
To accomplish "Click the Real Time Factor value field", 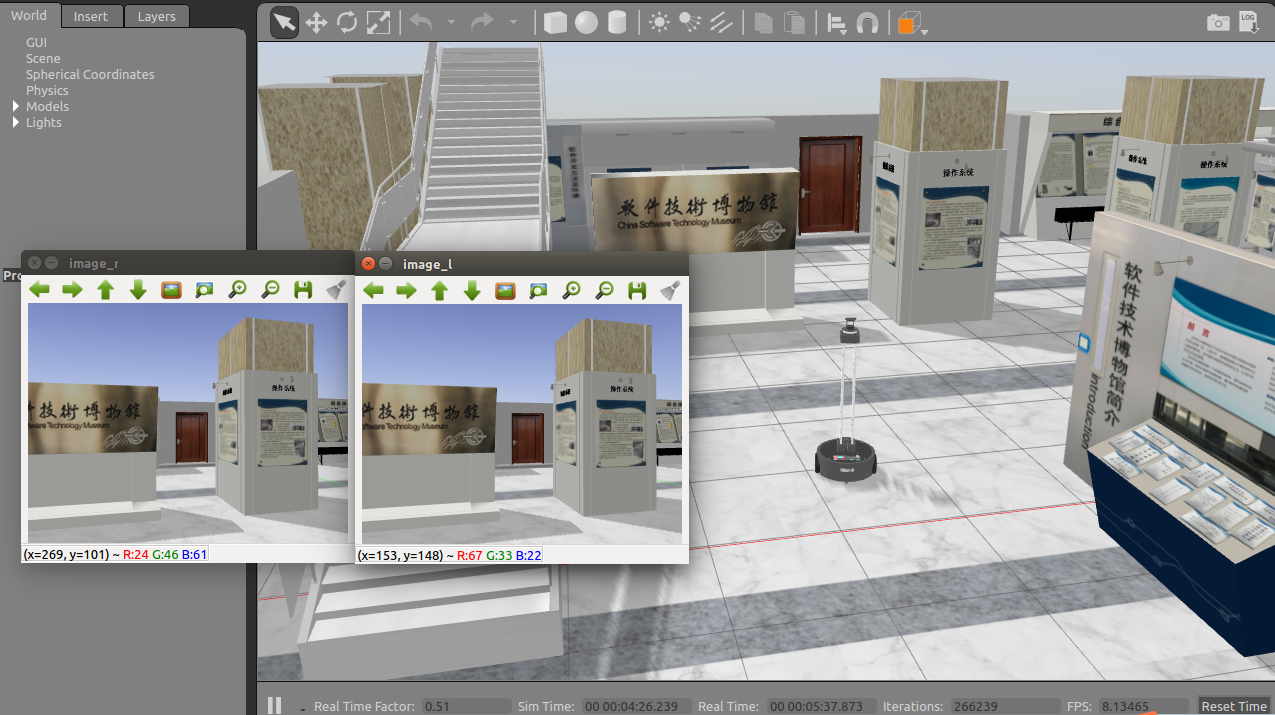I will (466, 706).
